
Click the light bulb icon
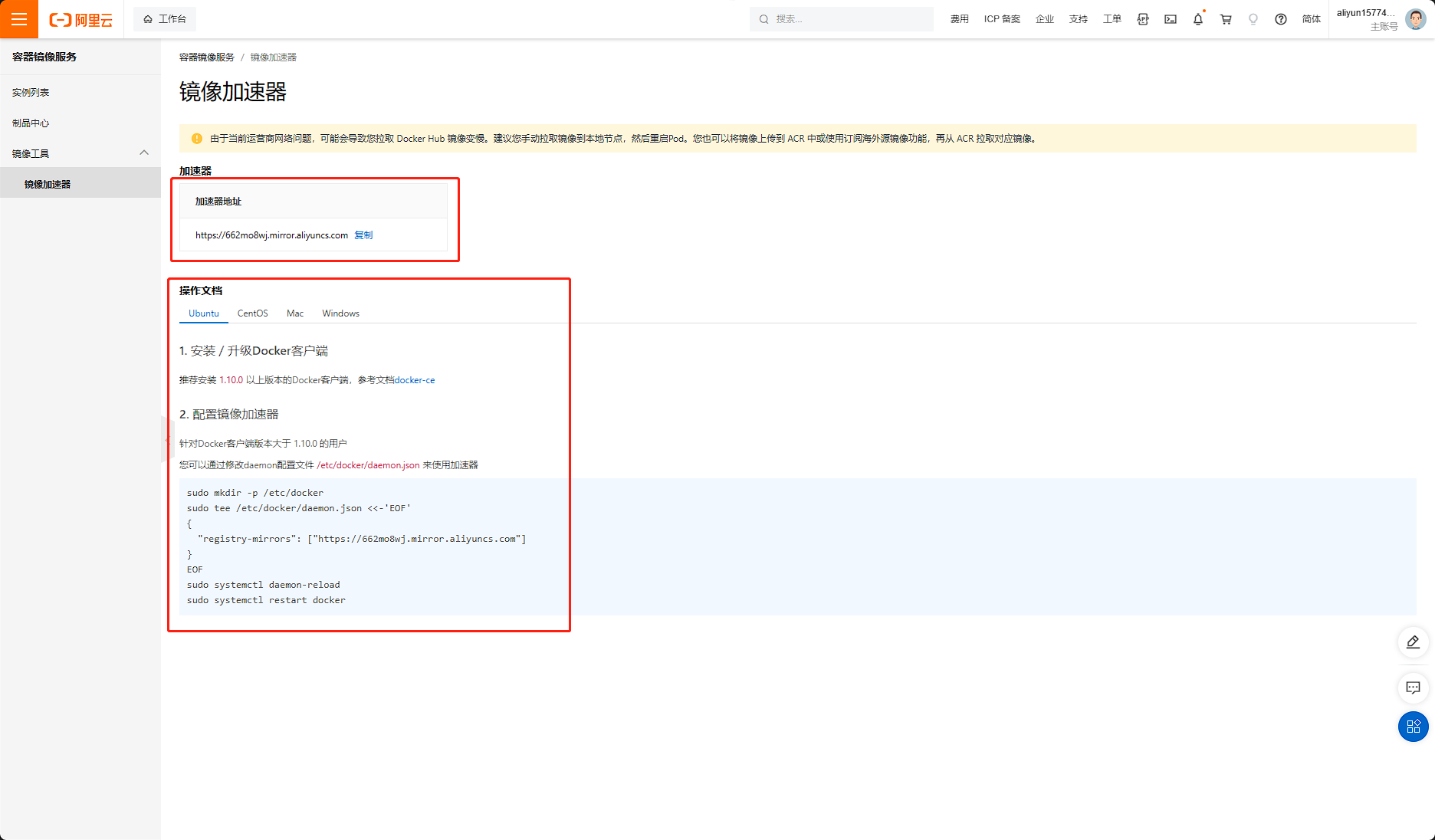(x=1253, y=19)
